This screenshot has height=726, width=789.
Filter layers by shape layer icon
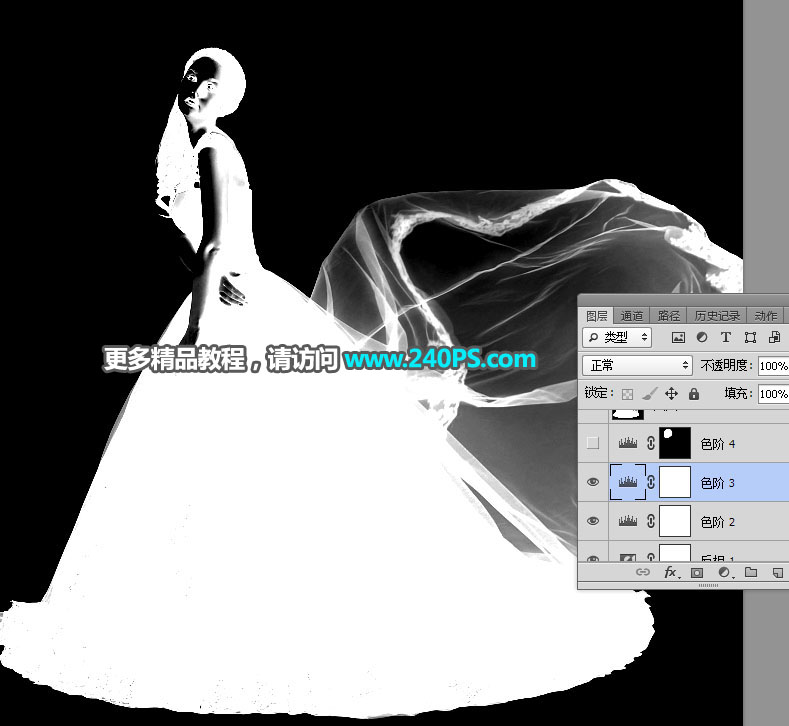(750, 338)
